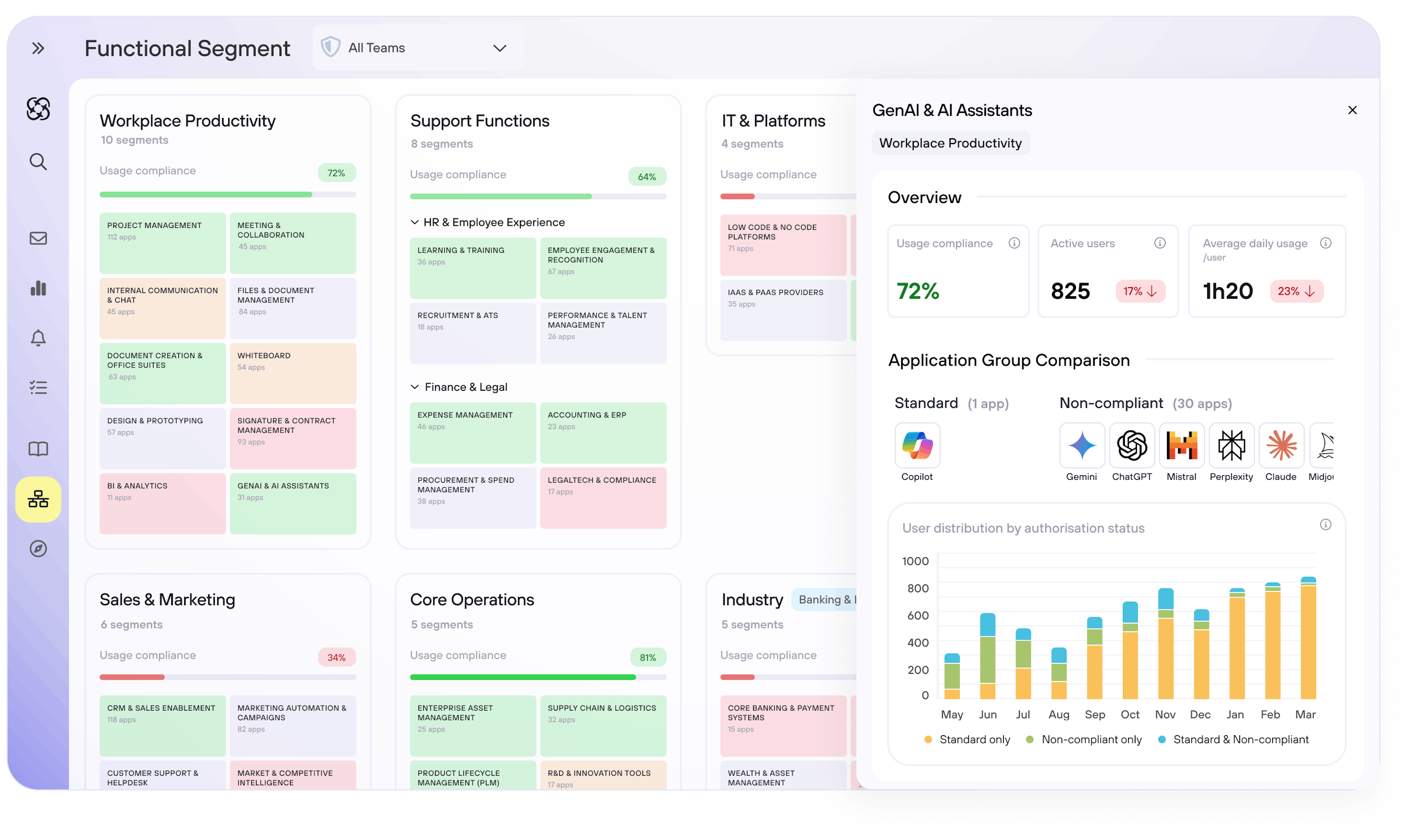Open the checklist icon in sidebar
This screenshot has height=840, width=1412.
[38, 388]
